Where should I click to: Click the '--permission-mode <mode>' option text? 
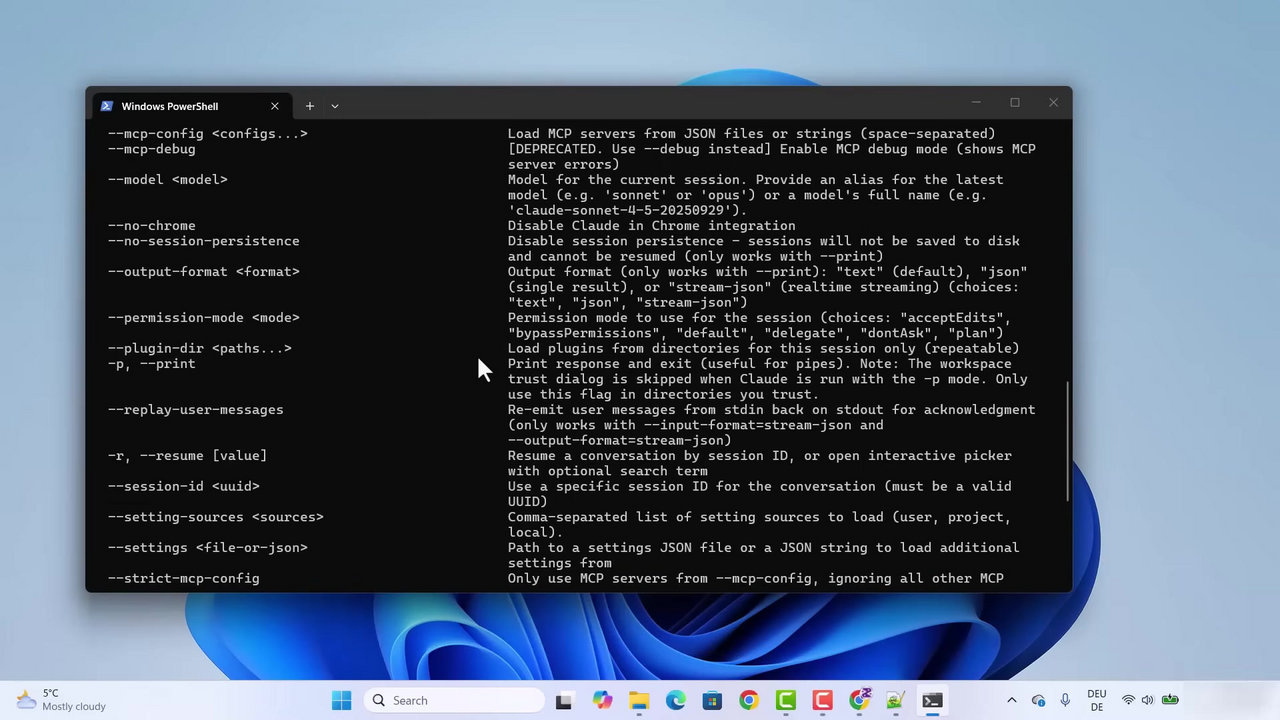pyautogui.click(x=204, y=318)
